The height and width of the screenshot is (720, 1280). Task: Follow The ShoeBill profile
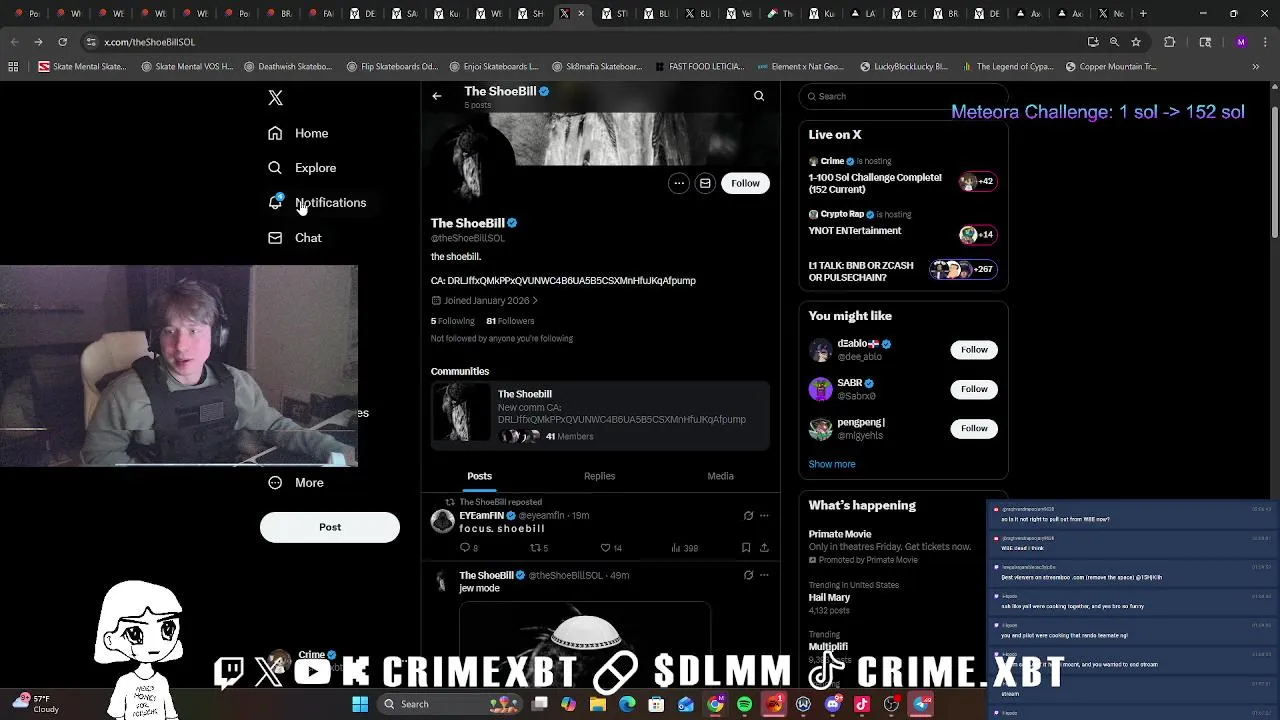click(745, 183)
